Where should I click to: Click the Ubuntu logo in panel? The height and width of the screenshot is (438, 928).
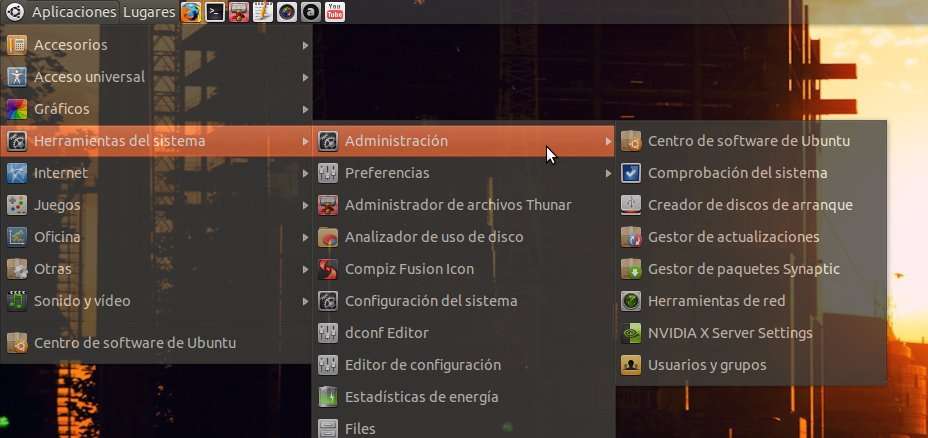click(x=14, y=12)
